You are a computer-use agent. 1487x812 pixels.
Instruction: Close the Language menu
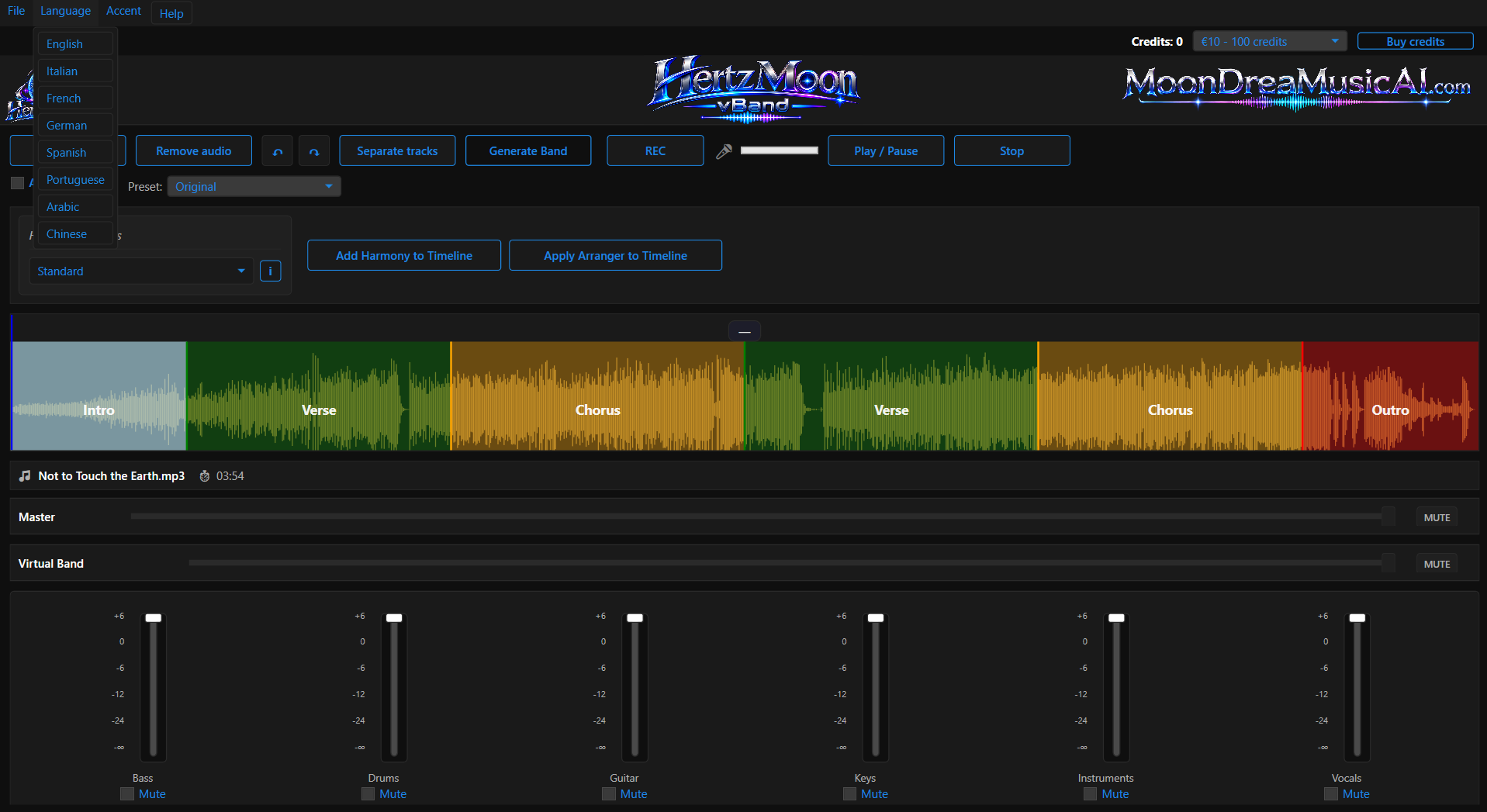65,11
